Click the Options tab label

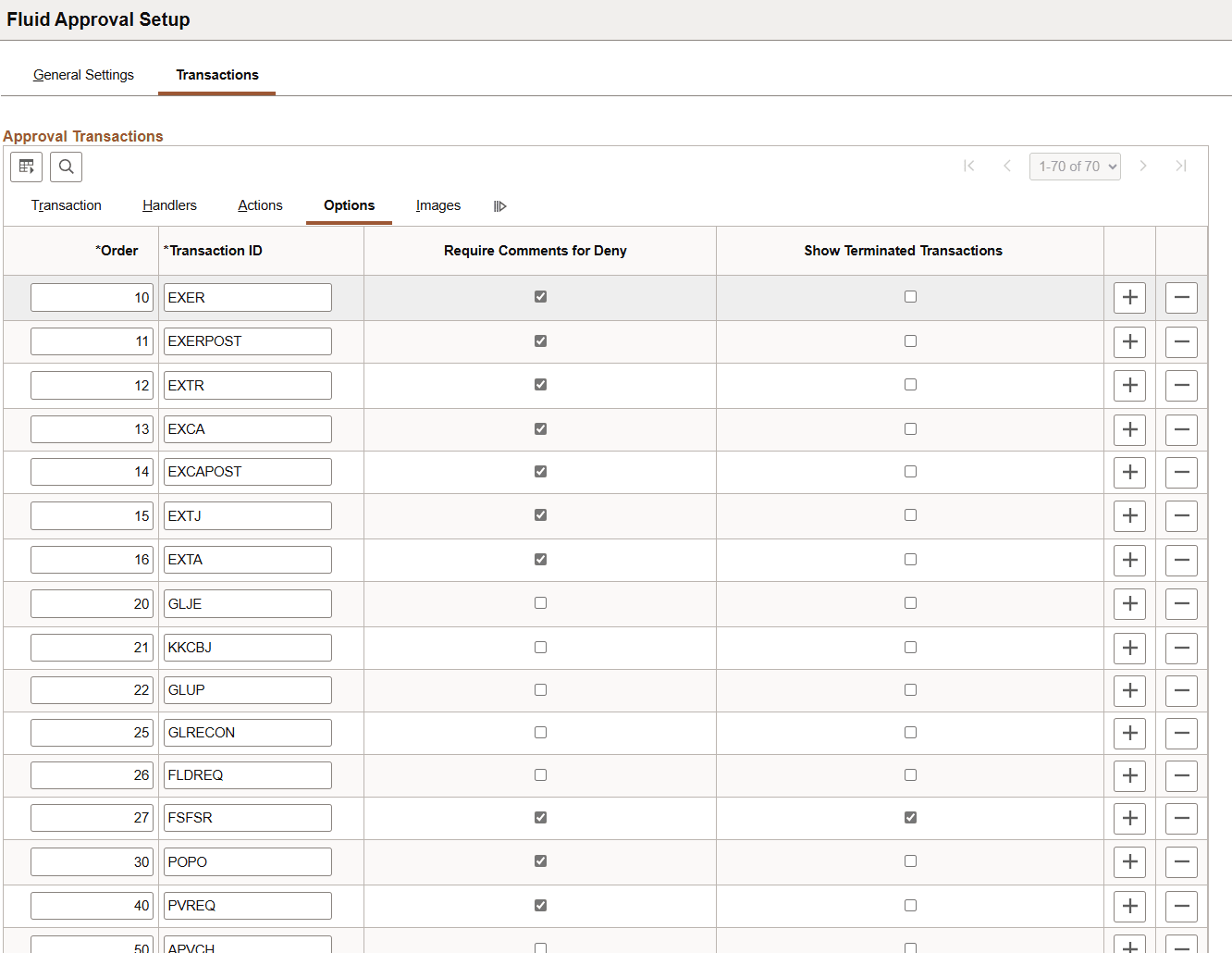coord(349,205)
